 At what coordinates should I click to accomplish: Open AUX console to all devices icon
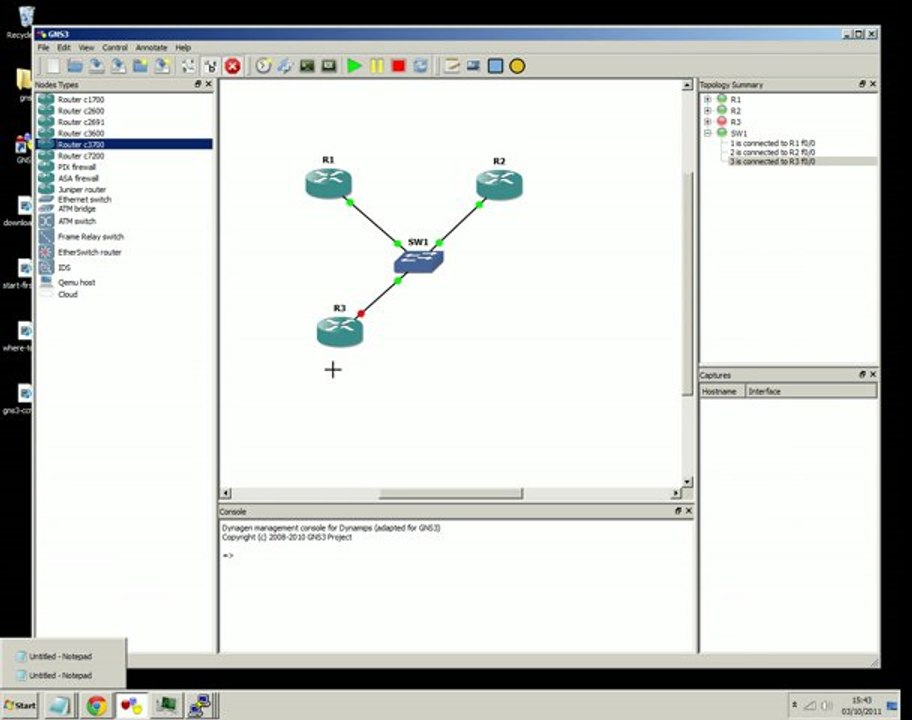[329, 66]
